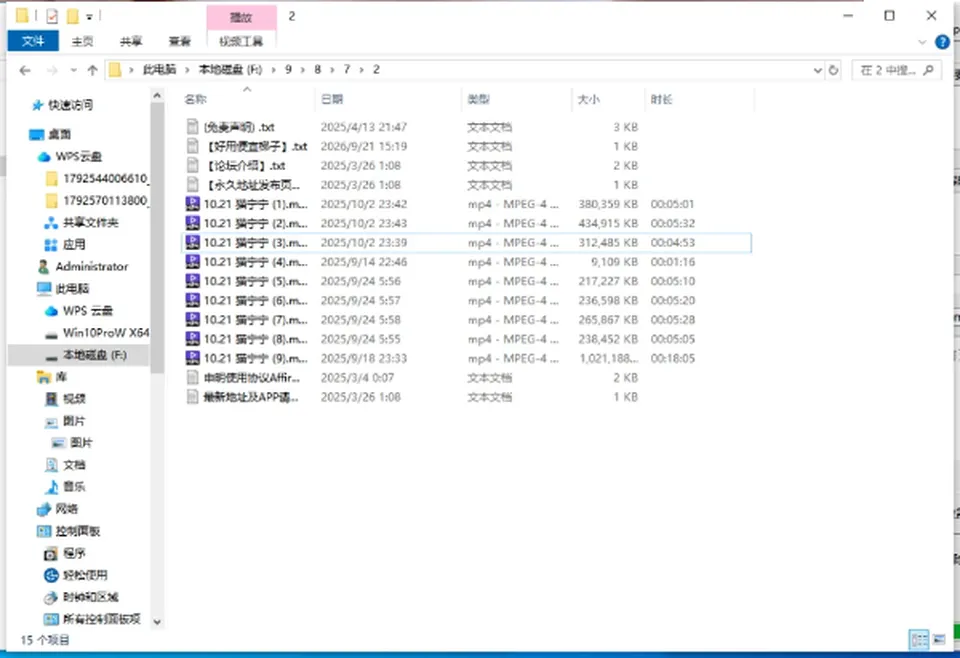Open address bar history dropdown
Viewport: 960px width, 658px height.
click(817, 70)
